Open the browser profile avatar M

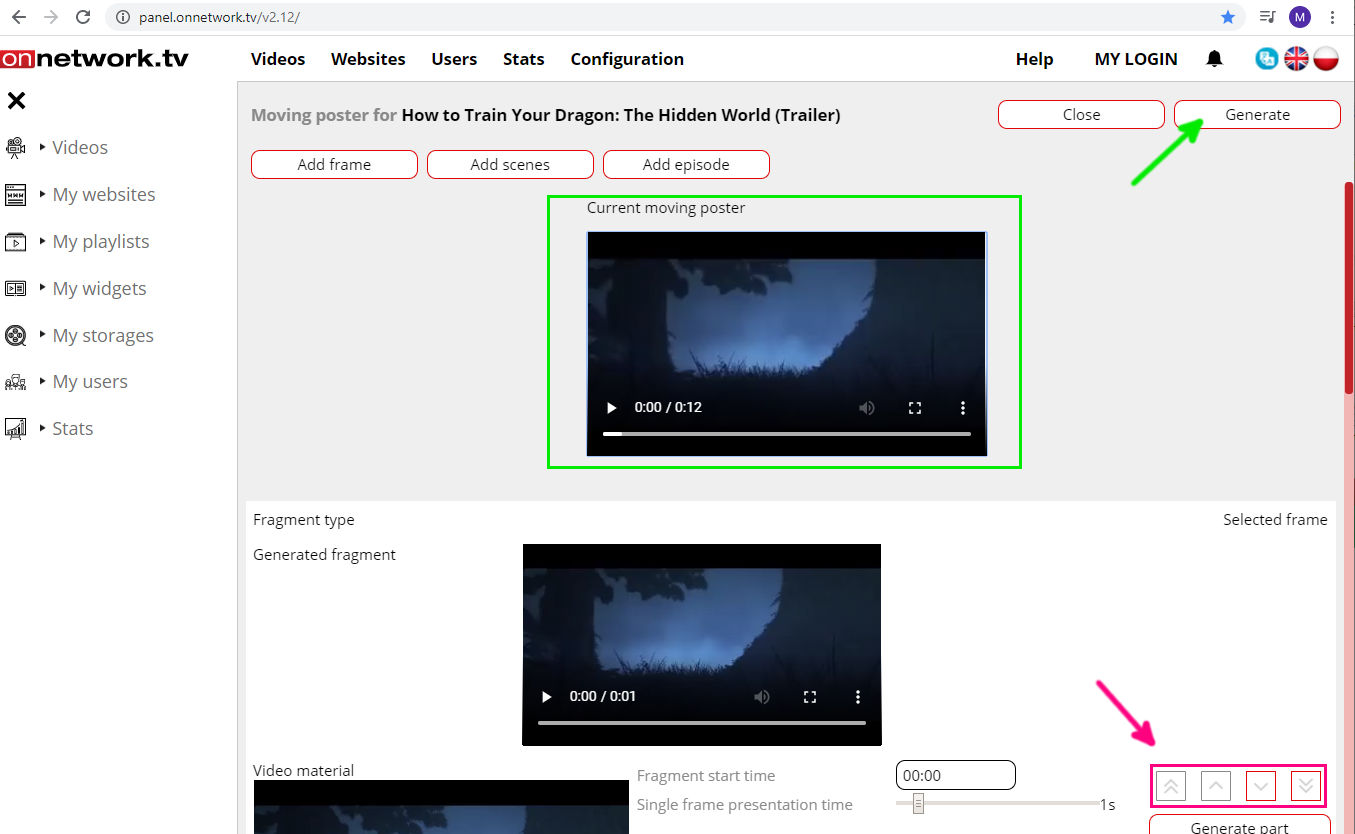click(1299, 17)
